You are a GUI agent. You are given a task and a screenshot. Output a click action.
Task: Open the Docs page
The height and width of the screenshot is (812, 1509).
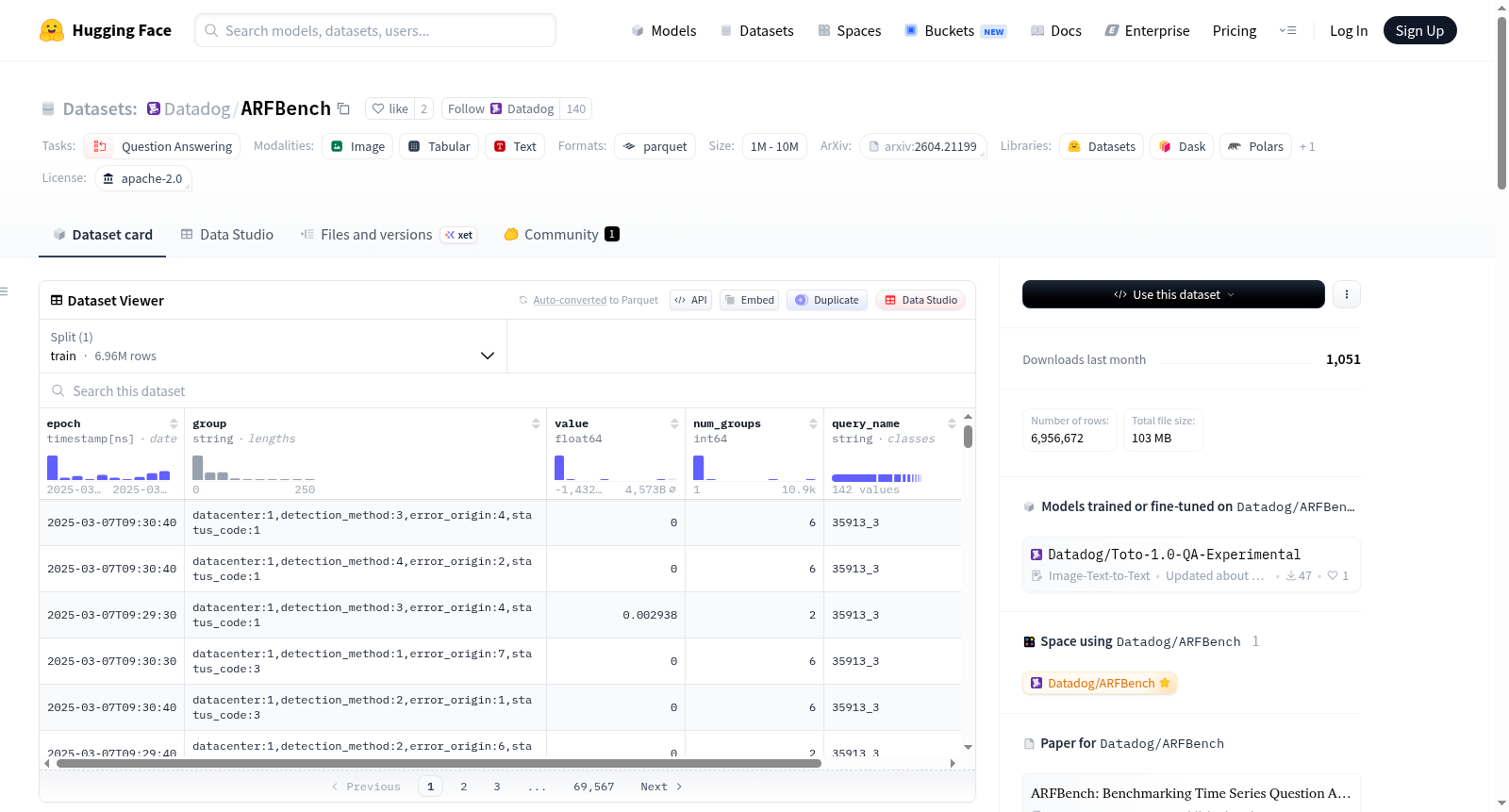tap(1056, 31)
